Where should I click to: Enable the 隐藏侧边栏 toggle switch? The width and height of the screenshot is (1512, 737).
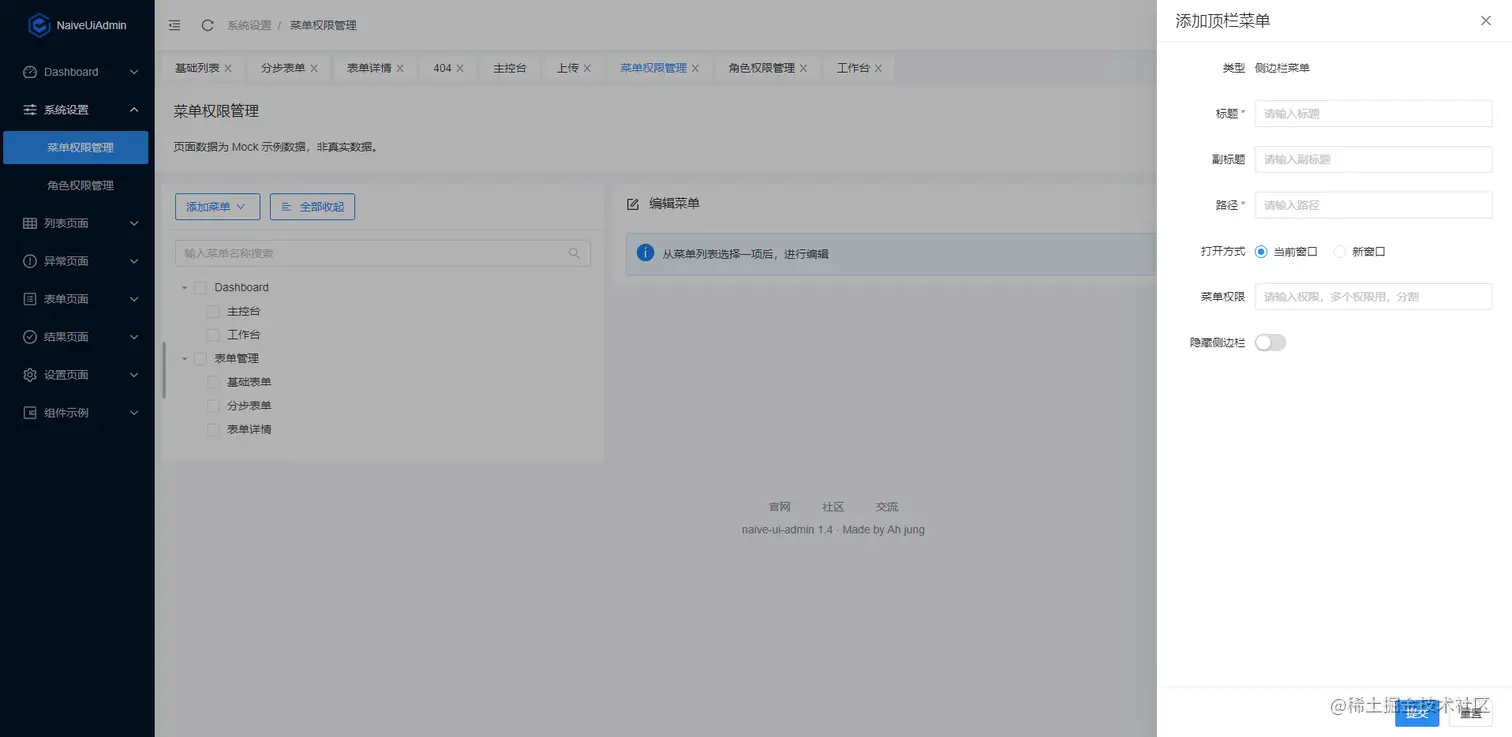coord(1270,342)
